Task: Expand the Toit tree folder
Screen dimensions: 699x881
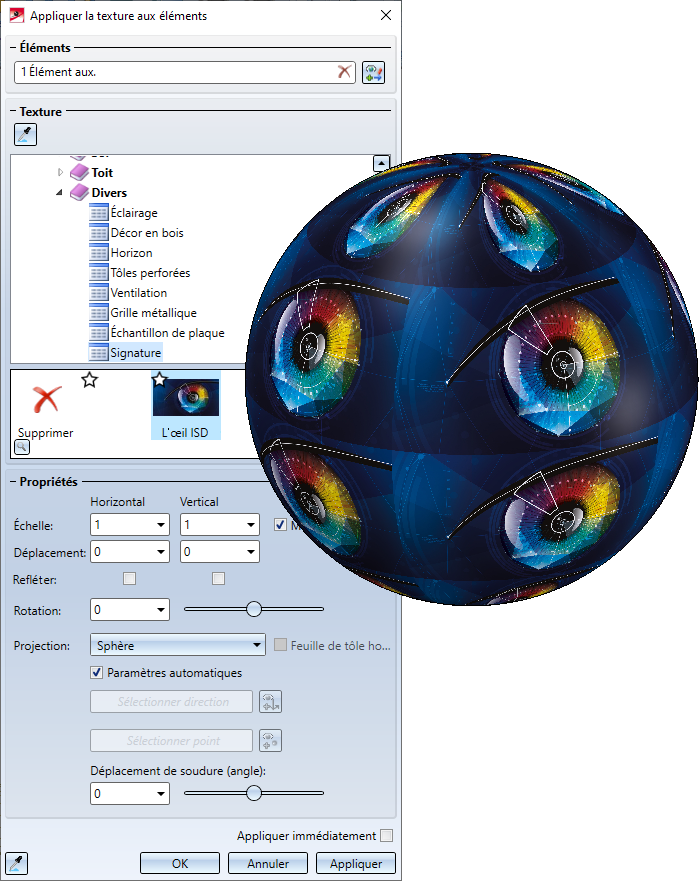Action: pyautogui.click(x=61, y=172)
